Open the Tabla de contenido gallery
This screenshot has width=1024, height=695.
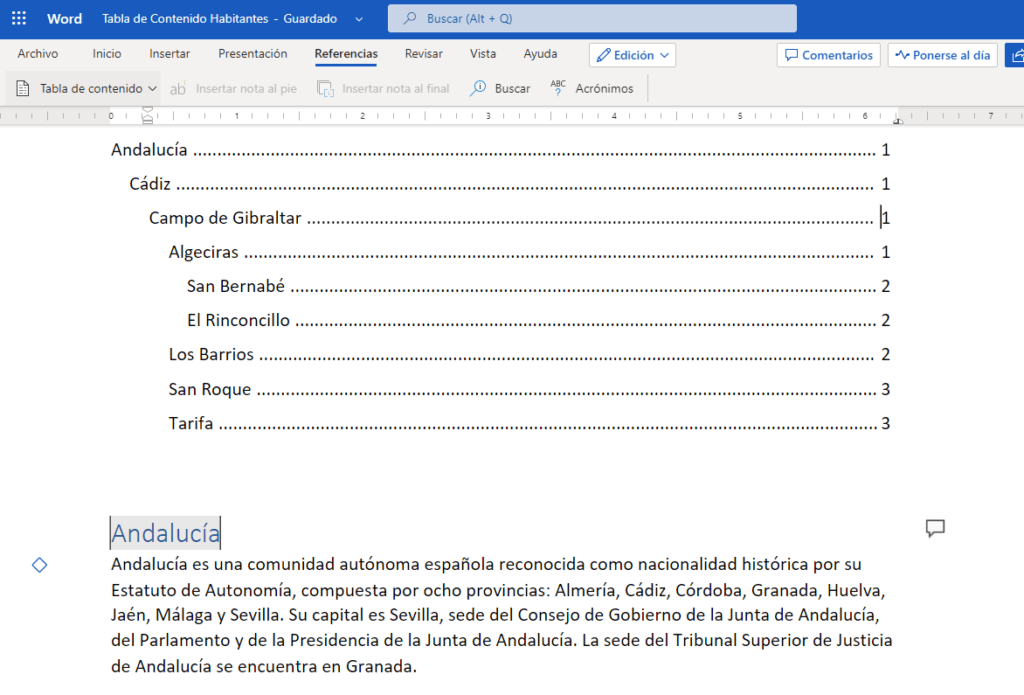(x=83, y=88)
